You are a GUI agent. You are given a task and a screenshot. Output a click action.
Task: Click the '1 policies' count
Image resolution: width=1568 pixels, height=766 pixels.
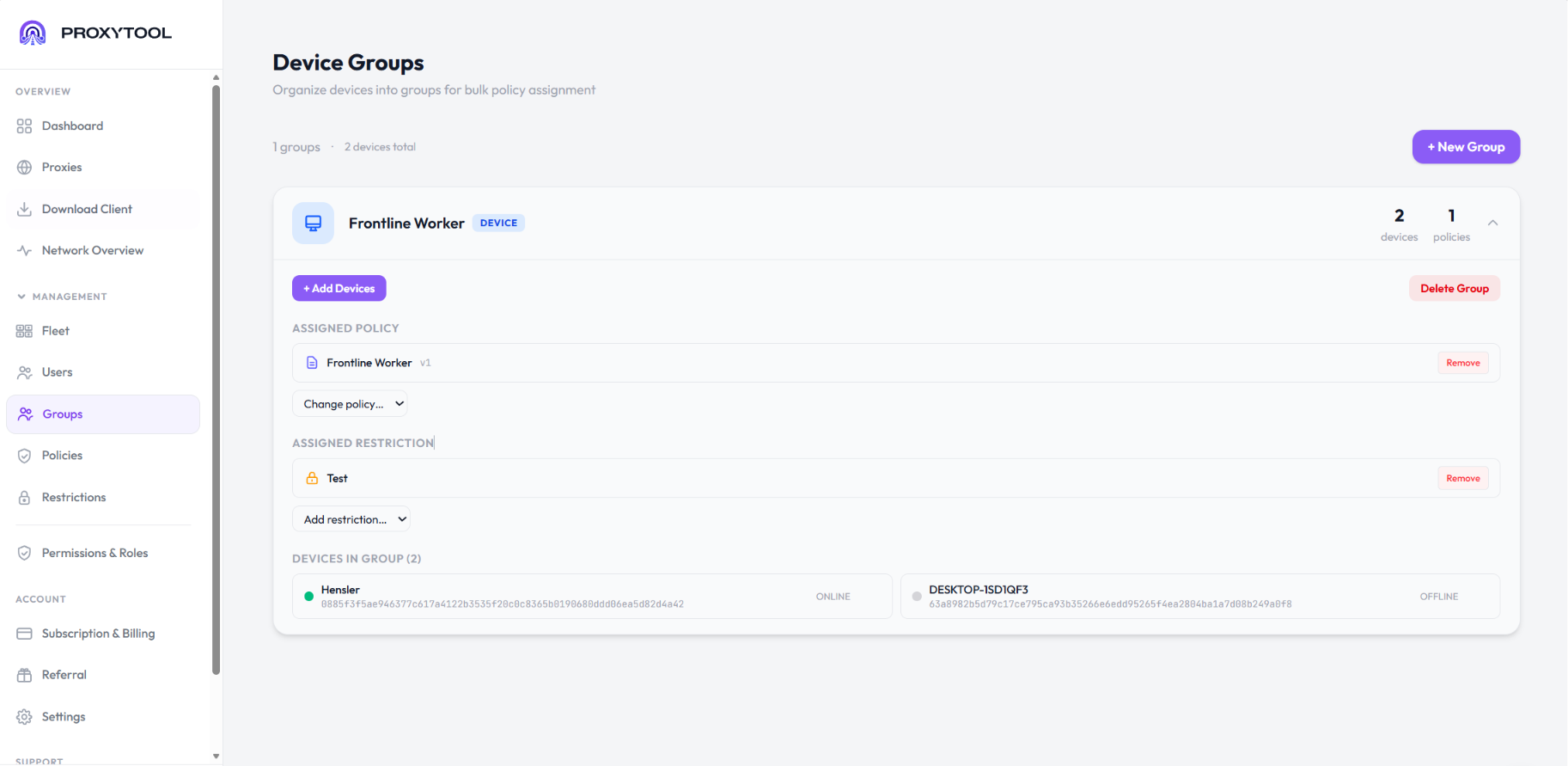pos(1451,224)
